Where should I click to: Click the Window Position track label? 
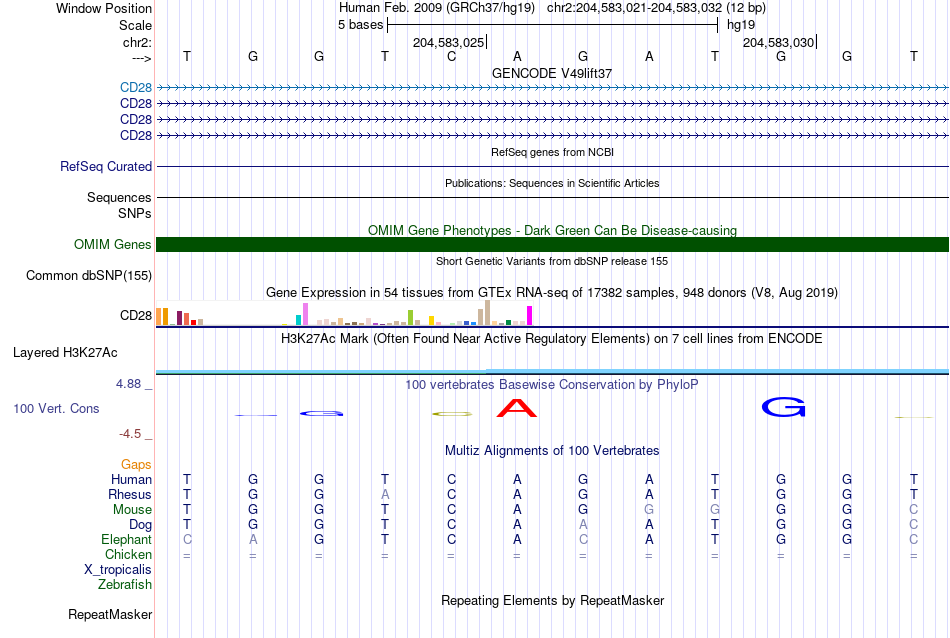[x=104, y=8]
